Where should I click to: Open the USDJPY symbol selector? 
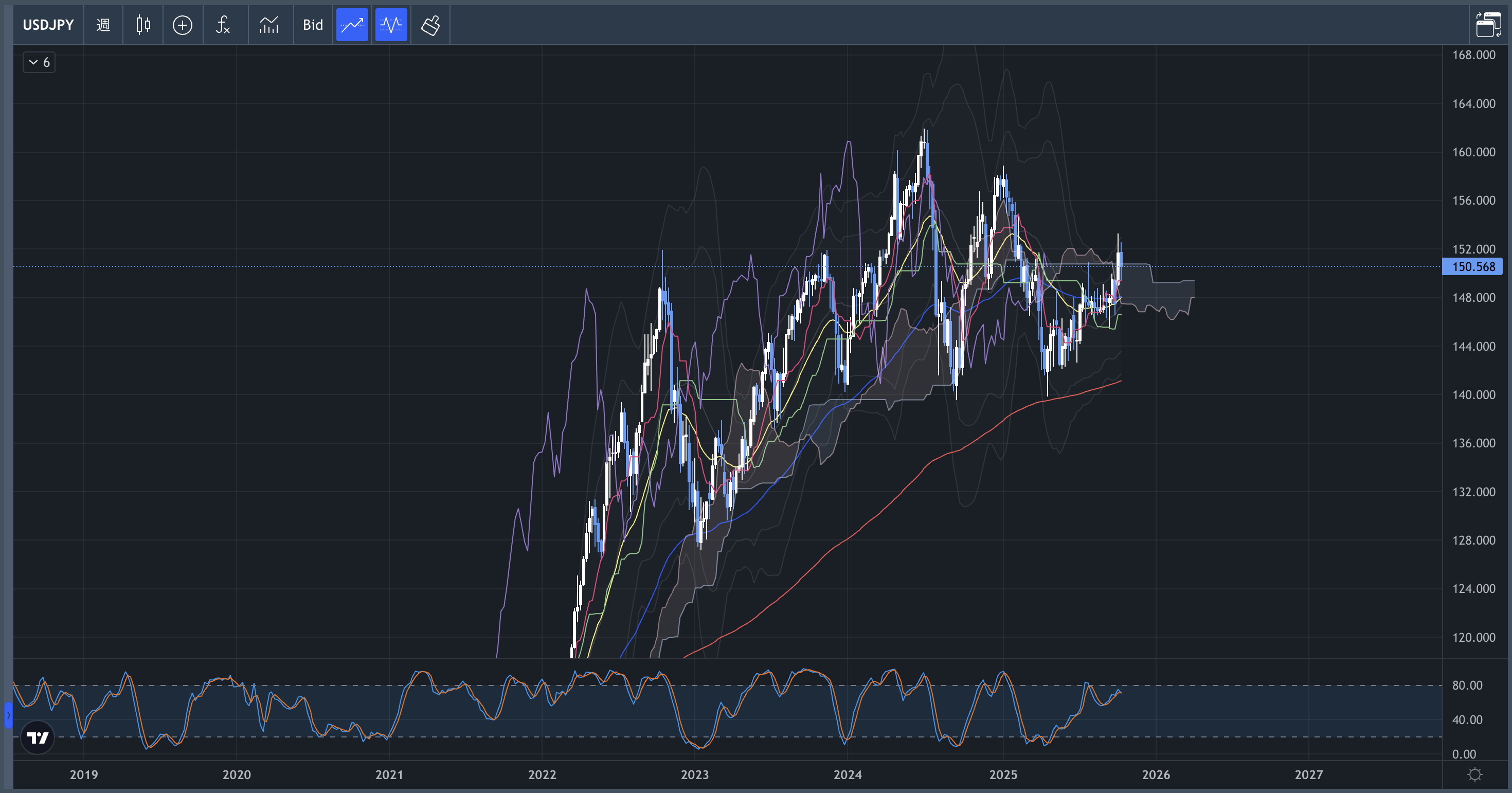click(48, 25)
